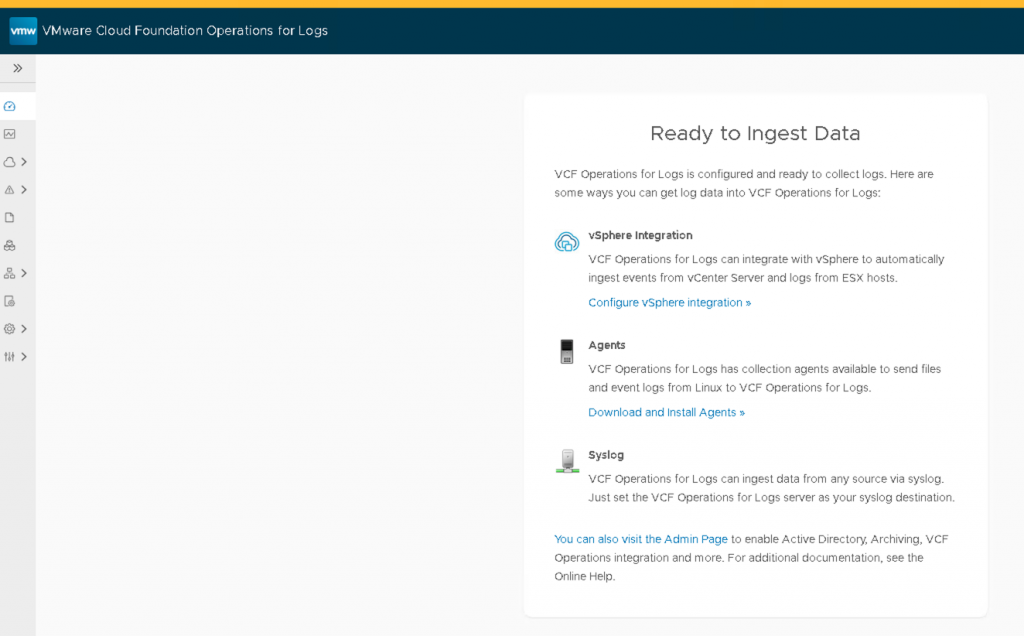
Task: Expand the chevron next to the gear icon
Action: 24,329
